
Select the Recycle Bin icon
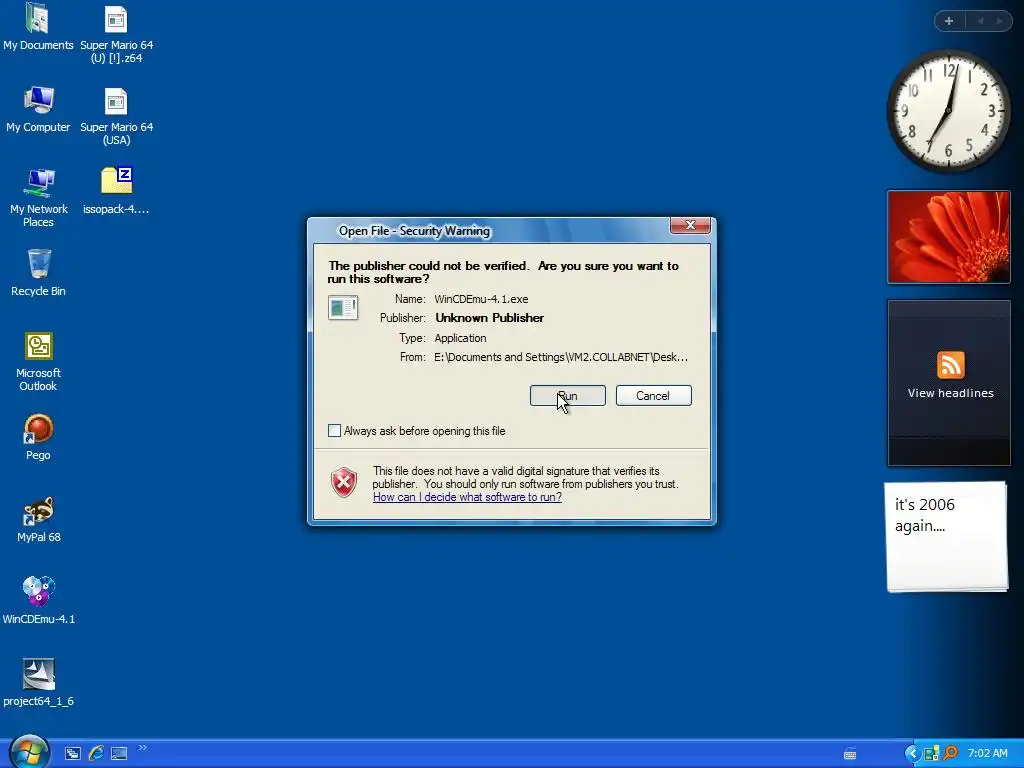(x=39, y=273)
